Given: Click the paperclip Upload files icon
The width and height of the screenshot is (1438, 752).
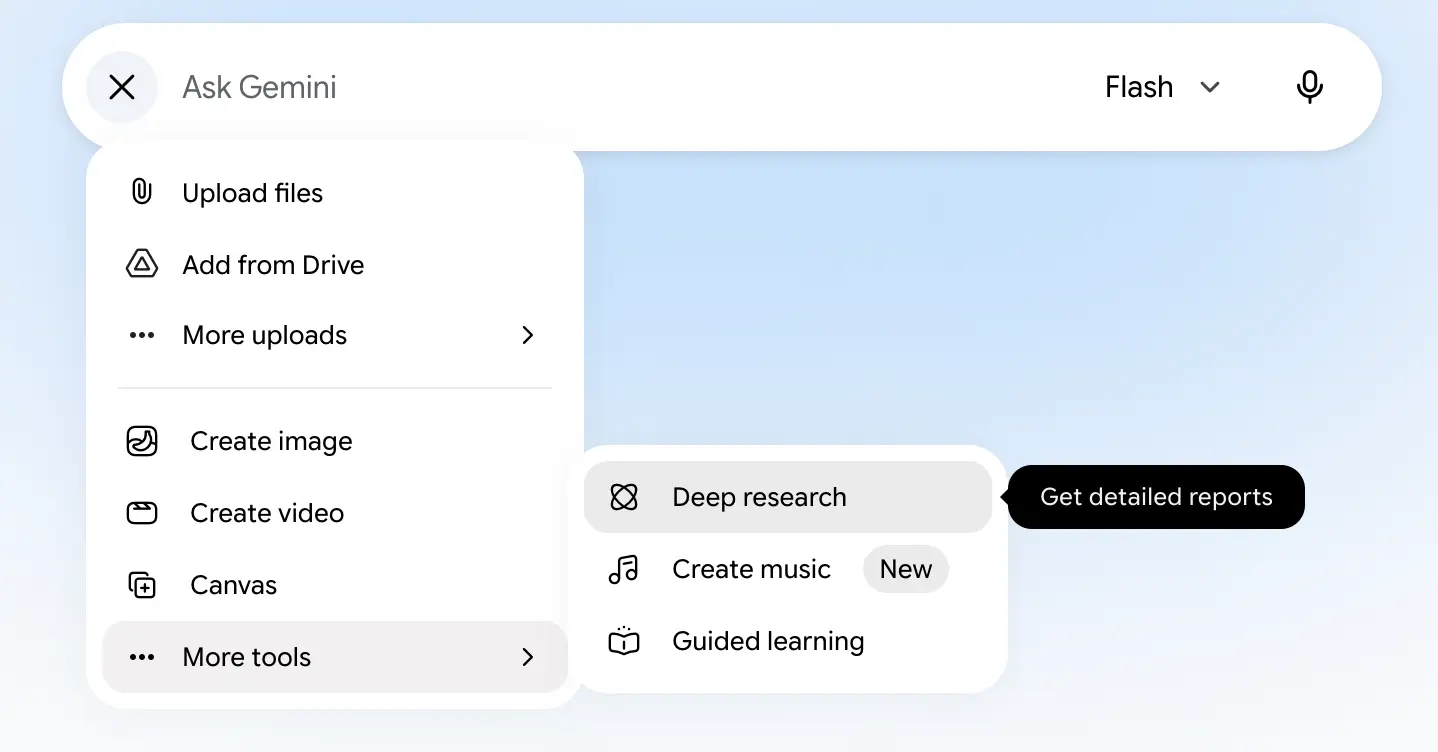Looking at the screenshot, I should pyautogui.click(x=142, y=192).
